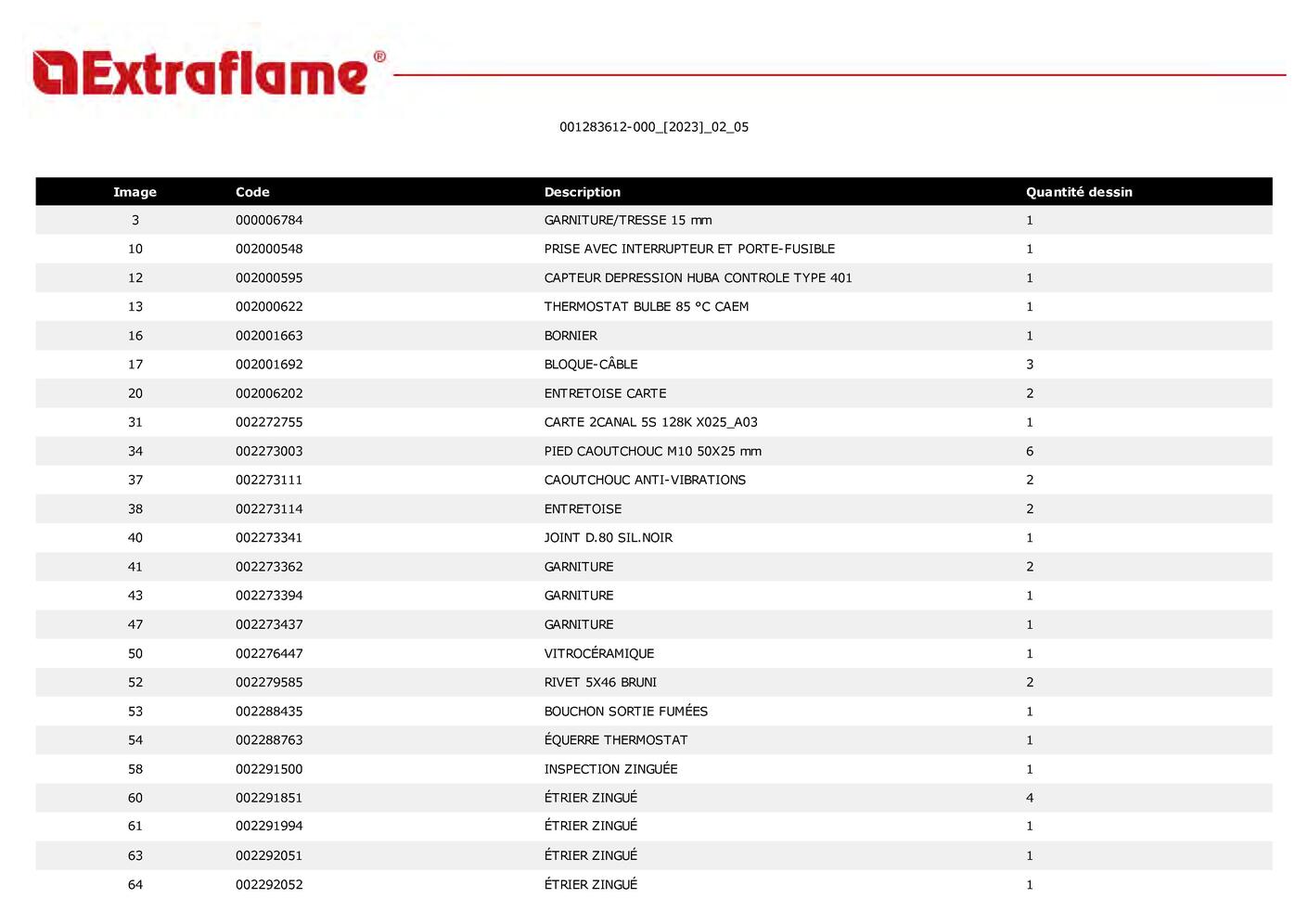Click the Quantité dessin column header
Viewport: 1308px width, 924px height.
1078,192
